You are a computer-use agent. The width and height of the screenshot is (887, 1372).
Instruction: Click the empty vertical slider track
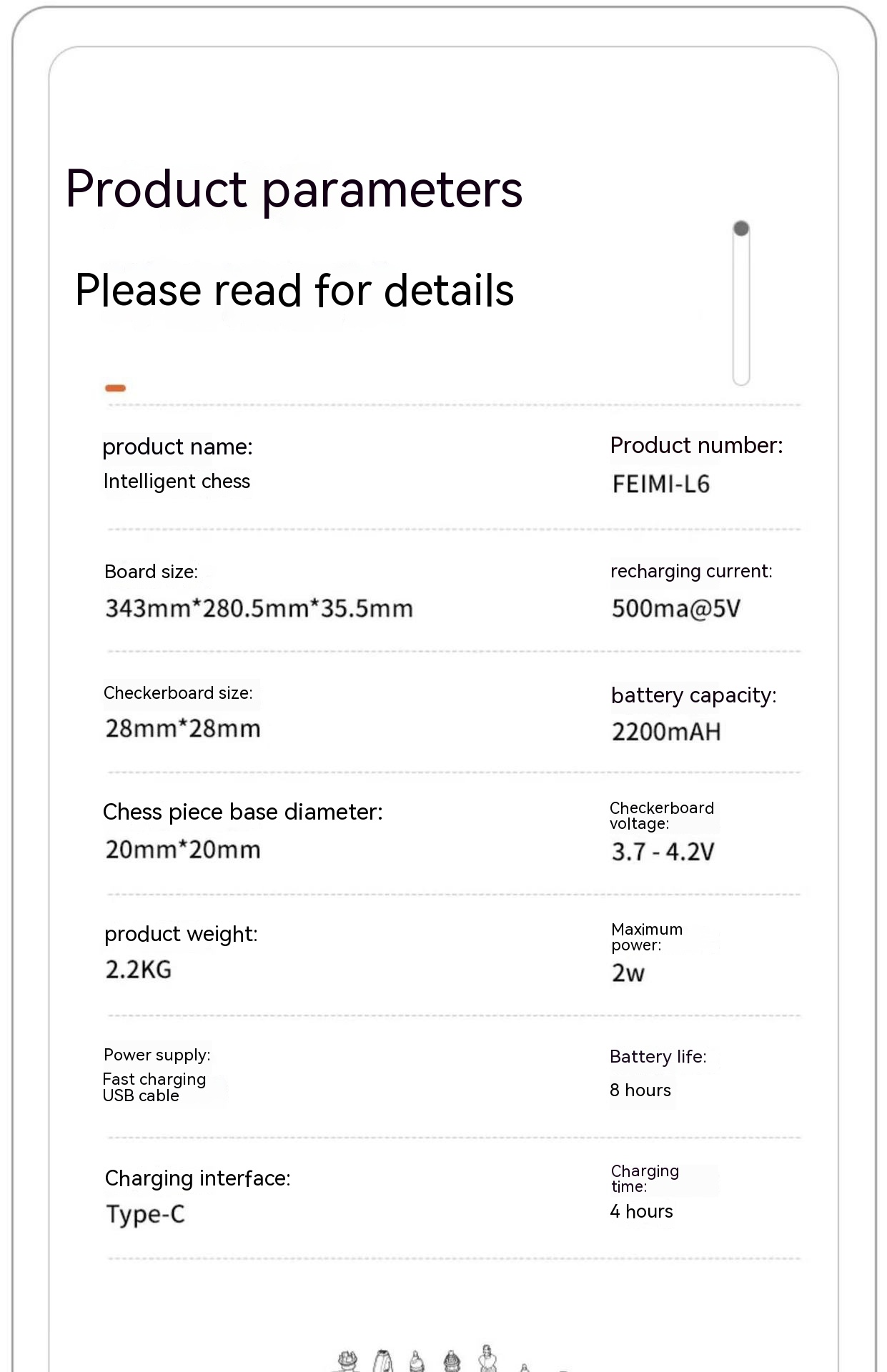click(x=741, y=314)
